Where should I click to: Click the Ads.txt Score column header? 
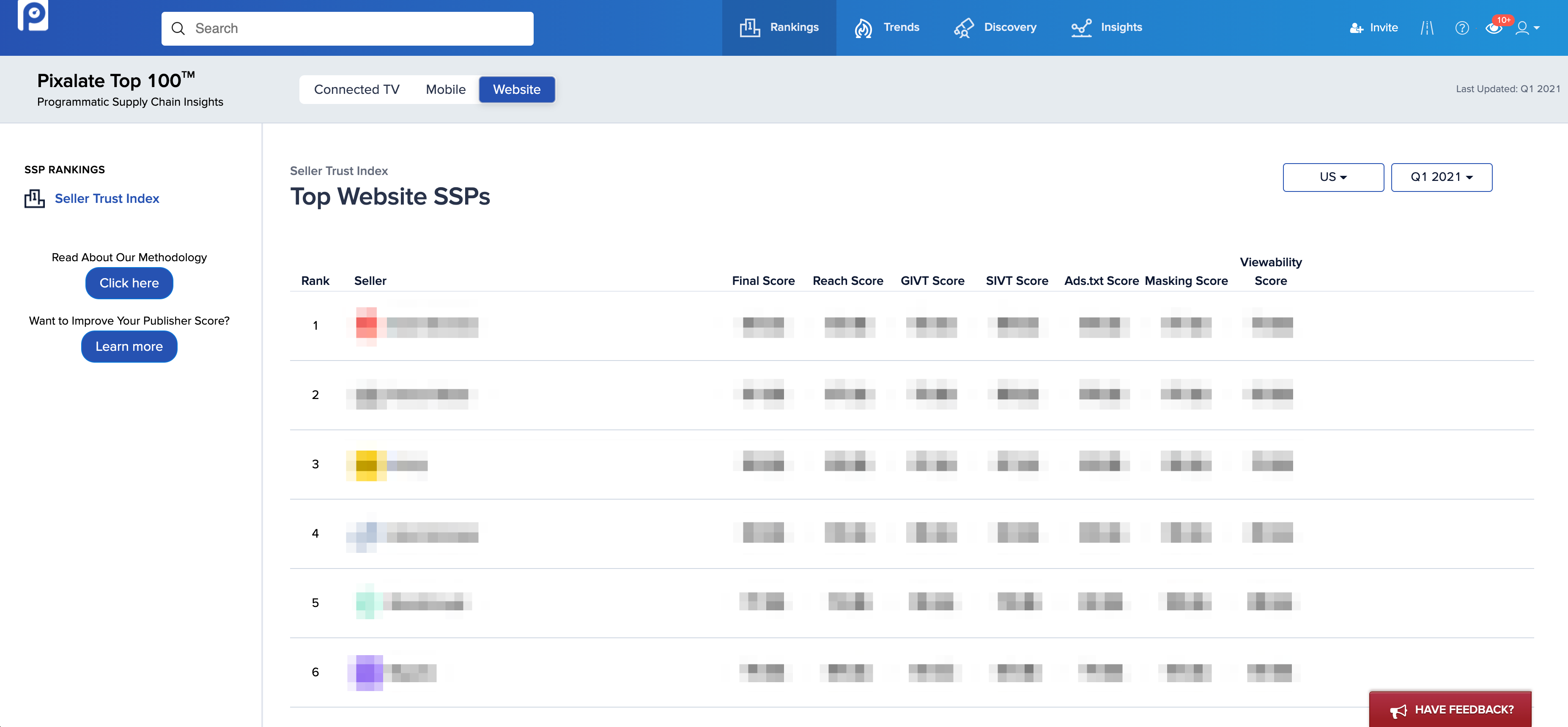click(1102, 281)
